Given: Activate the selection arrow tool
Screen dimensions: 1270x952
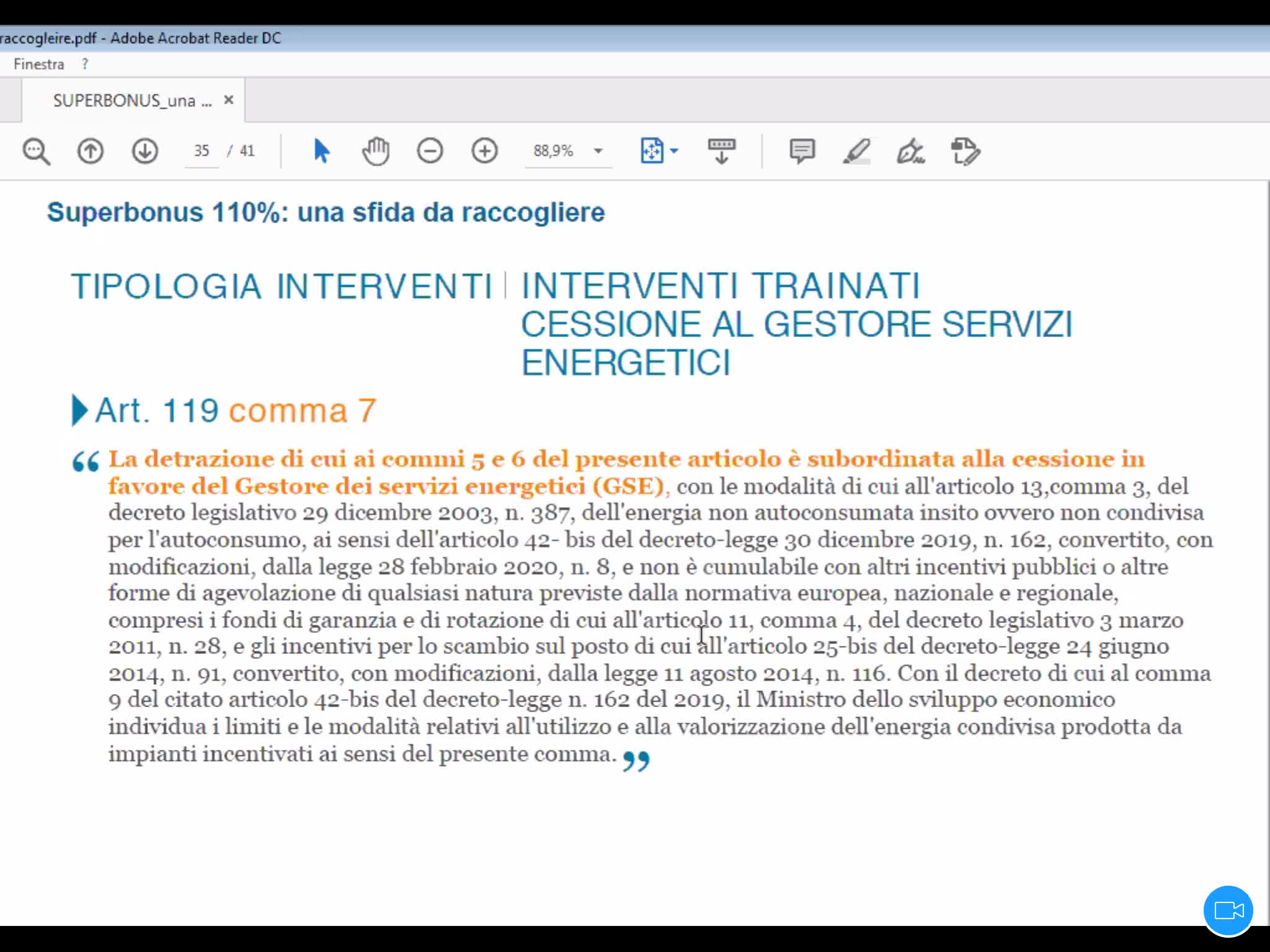Looking at the screenshot, I should [321, 151].
